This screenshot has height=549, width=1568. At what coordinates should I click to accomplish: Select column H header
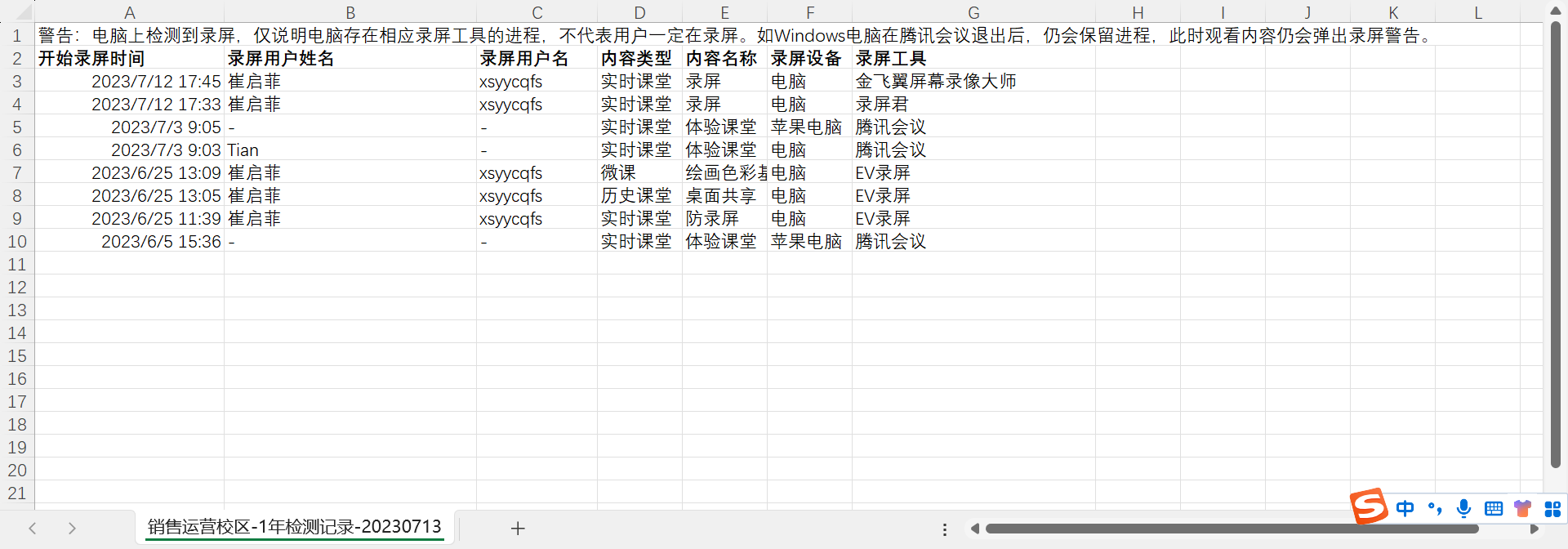click(1138, 12)
